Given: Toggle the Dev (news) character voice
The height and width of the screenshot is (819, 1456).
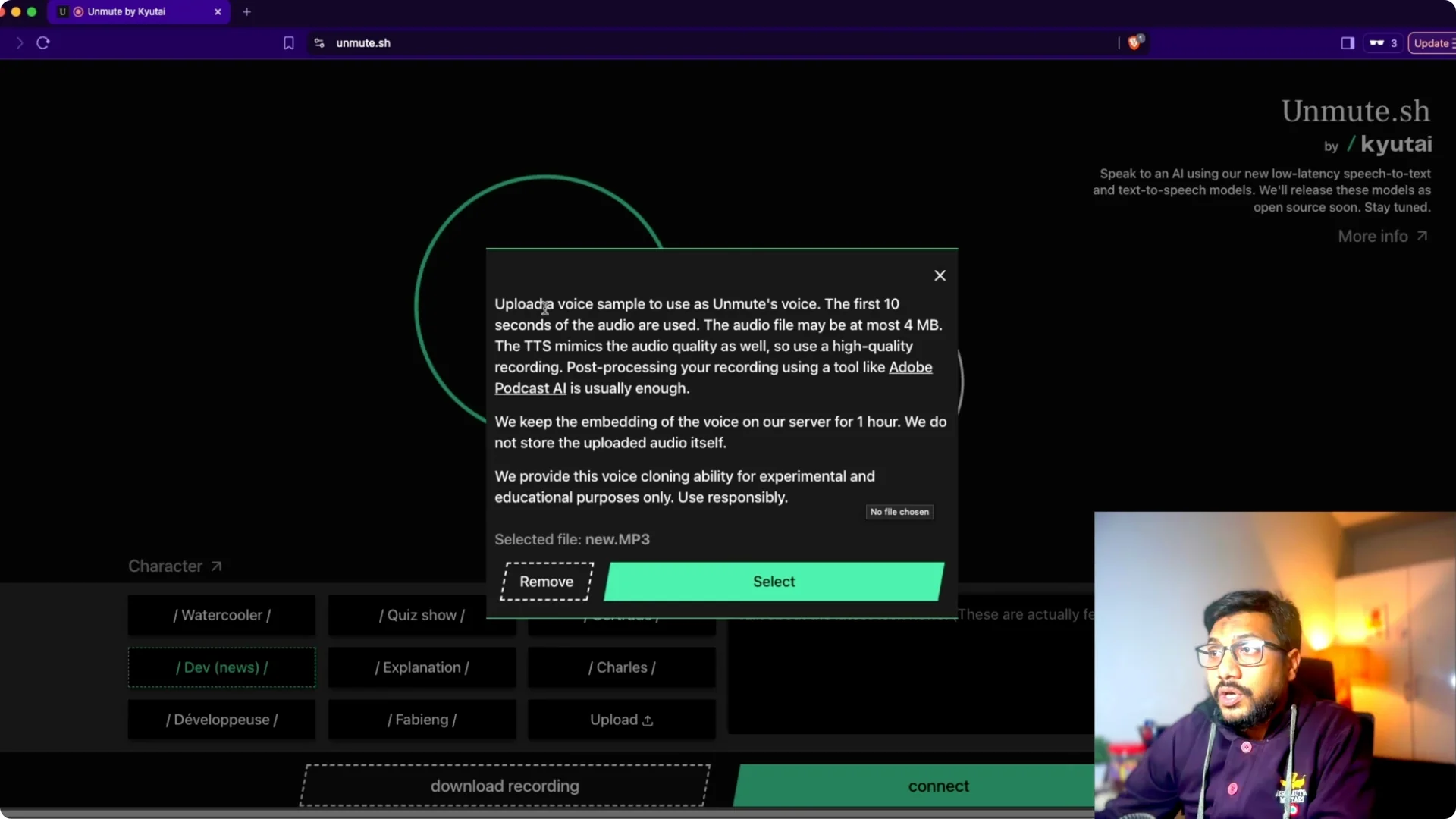Looking at the screenshot, I should pyautogui.click(x=221, y=667).
